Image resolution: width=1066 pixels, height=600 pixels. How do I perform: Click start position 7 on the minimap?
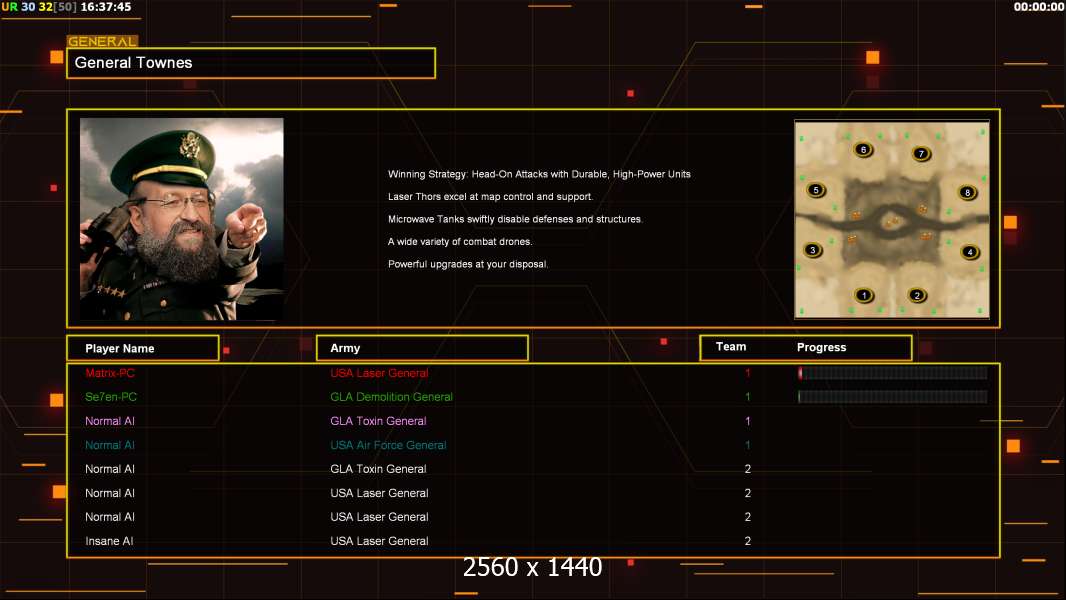pyautogui.click(x=921, y=153)
